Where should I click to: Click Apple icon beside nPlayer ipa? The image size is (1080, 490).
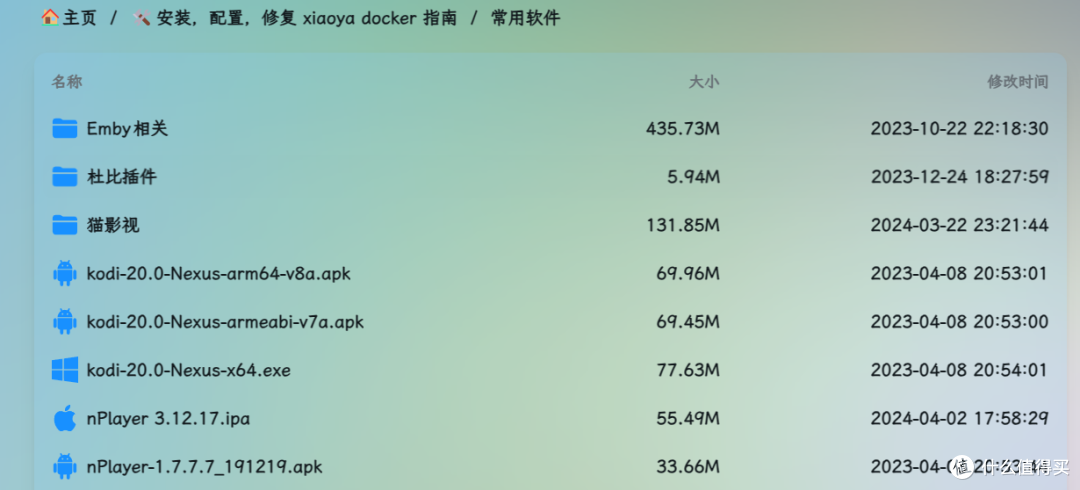click(x=65, y=418)
